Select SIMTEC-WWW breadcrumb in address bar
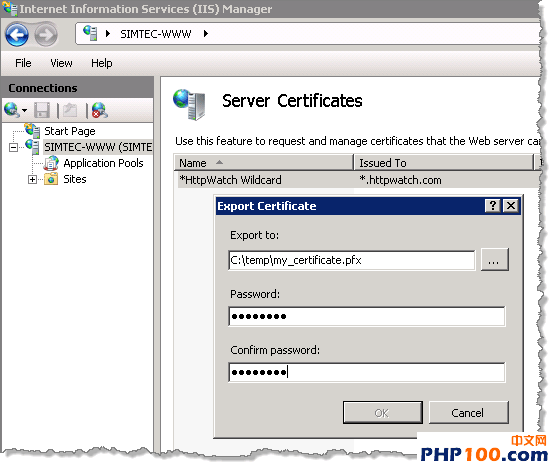553x466 pixels. (x=156, y=34)
